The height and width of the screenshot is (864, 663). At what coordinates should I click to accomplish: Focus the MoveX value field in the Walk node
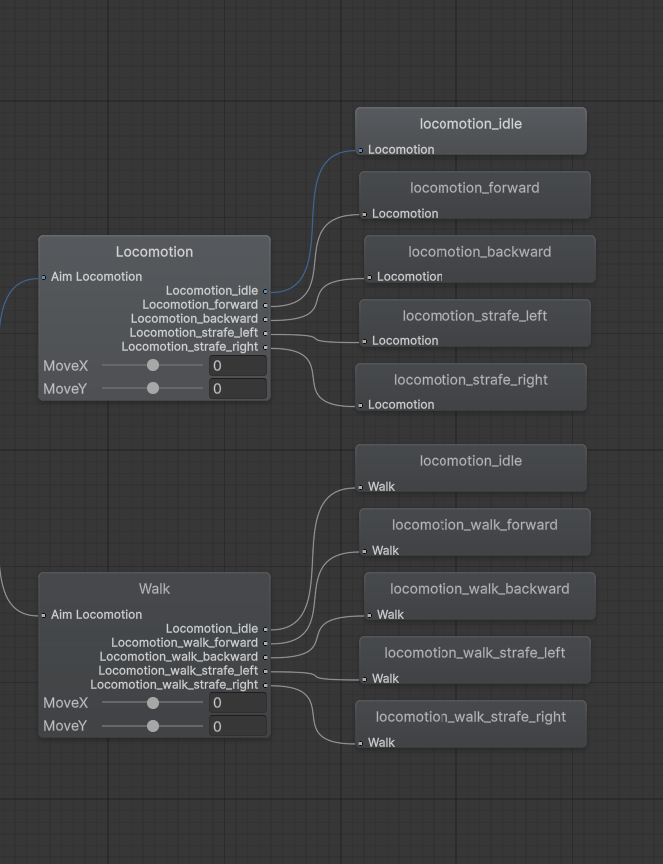point(238,703)
